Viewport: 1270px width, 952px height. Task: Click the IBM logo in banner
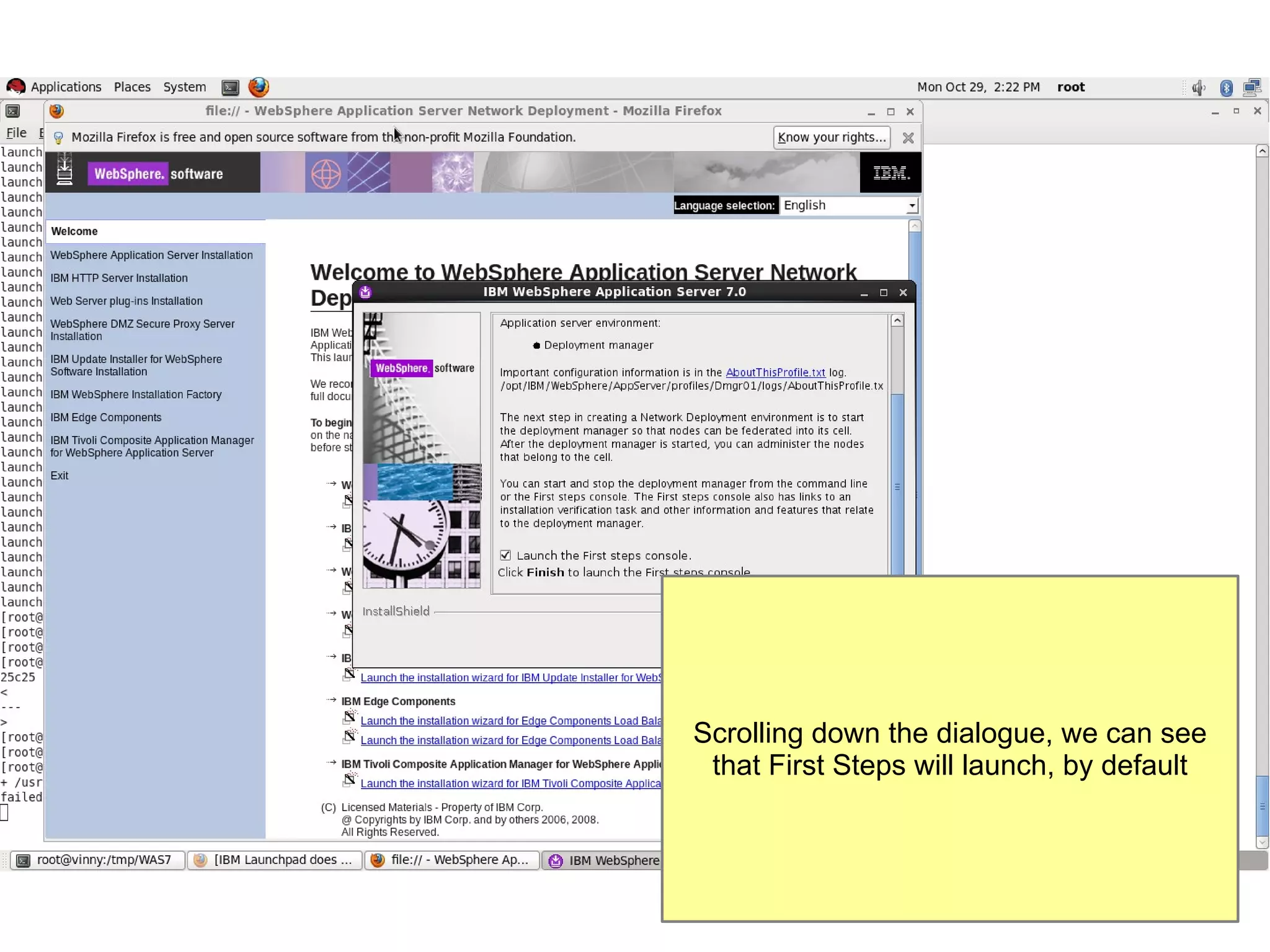coord(890,172)
